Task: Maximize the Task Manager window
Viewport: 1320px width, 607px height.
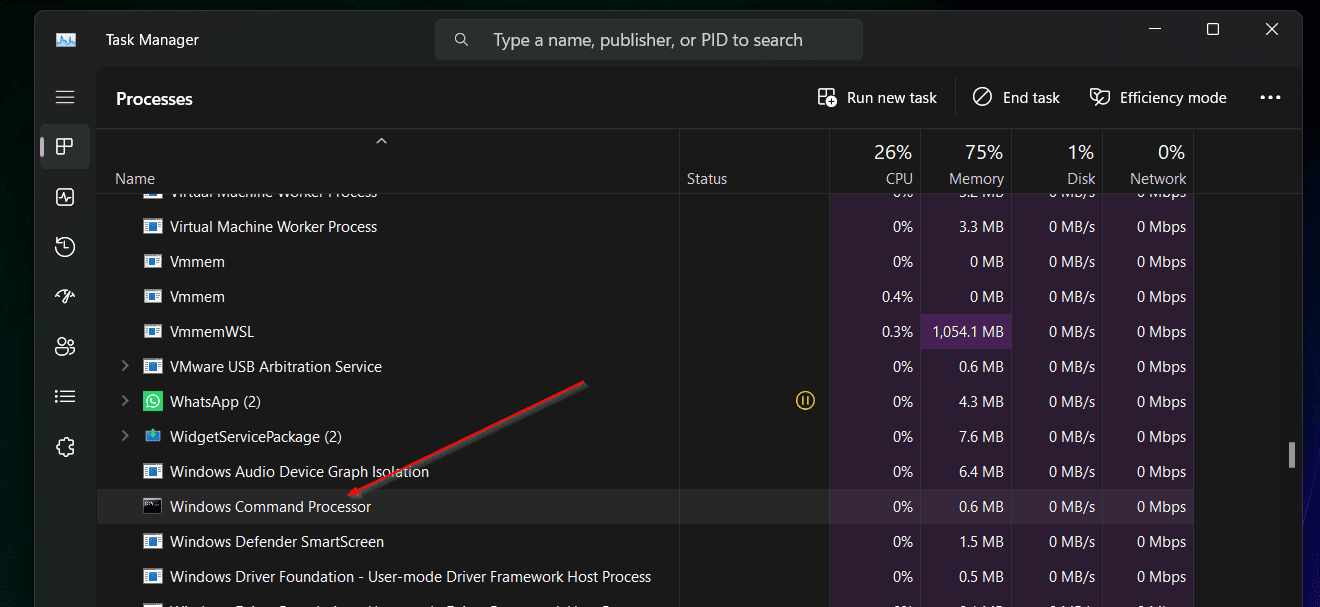Action: pos(1213,30)
